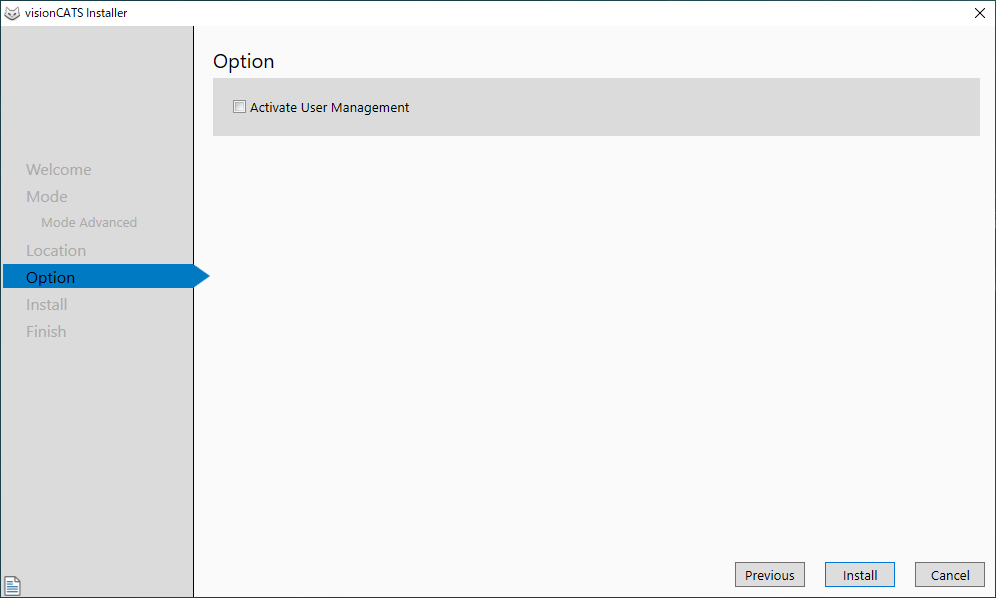Go to the Welcome step in sidebar
Screen dimensions: 996x598
(x=58, y=170)
